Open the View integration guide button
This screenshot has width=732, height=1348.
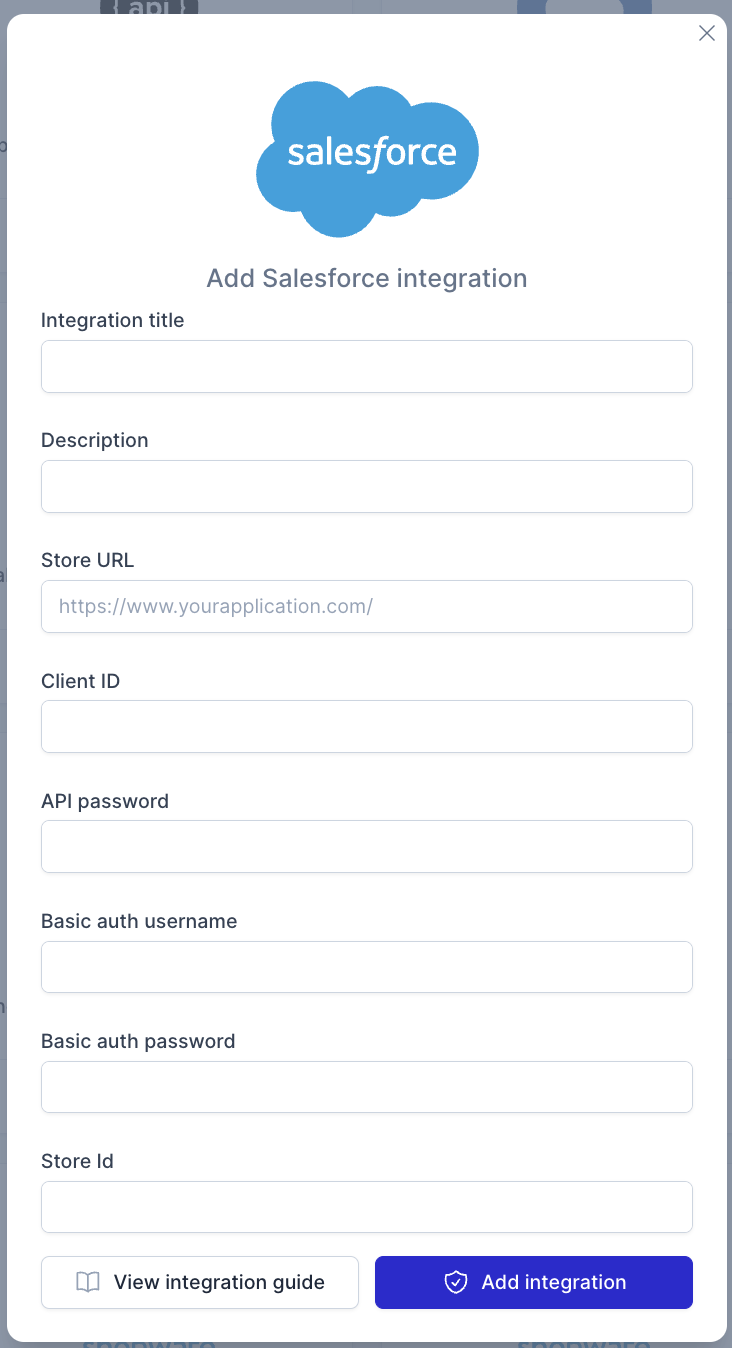coord(200,1282)
